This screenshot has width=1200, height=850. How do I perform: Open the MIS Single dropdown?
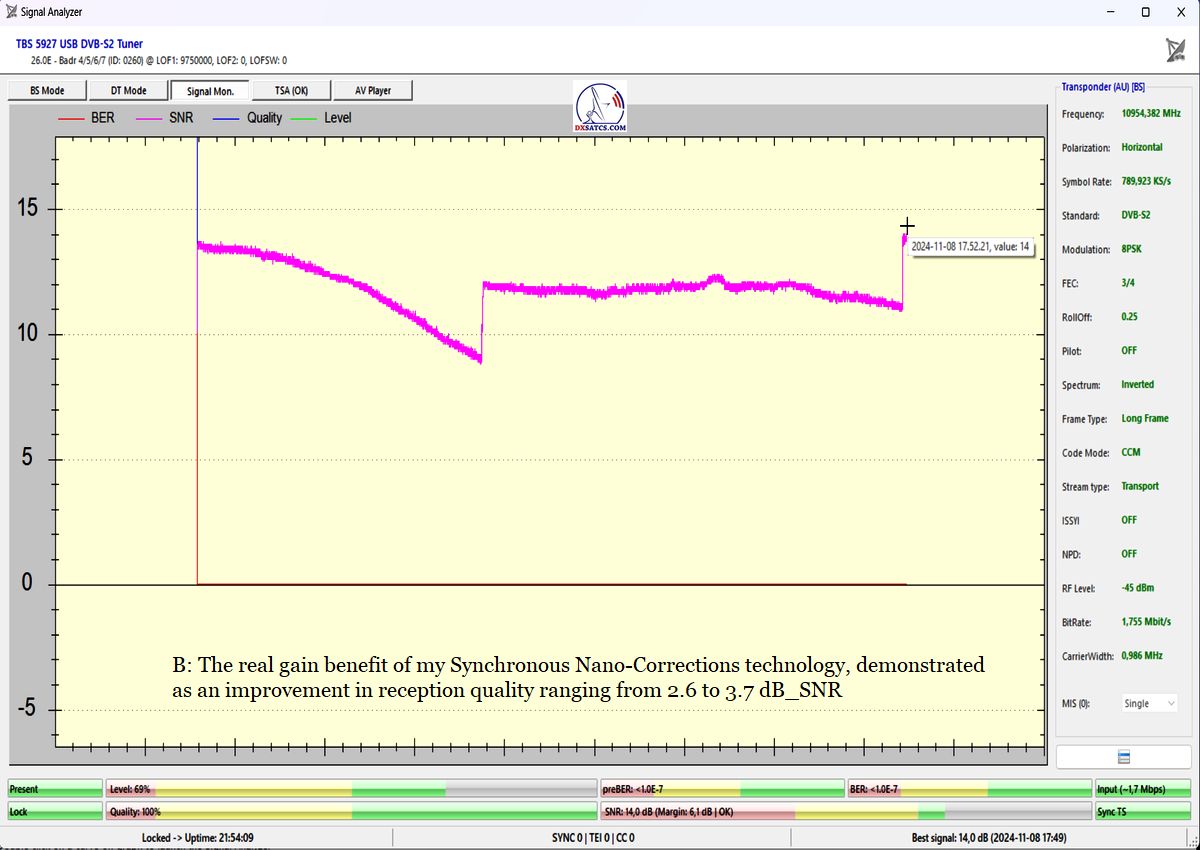pyautogui.click(x=1148, y=703)
